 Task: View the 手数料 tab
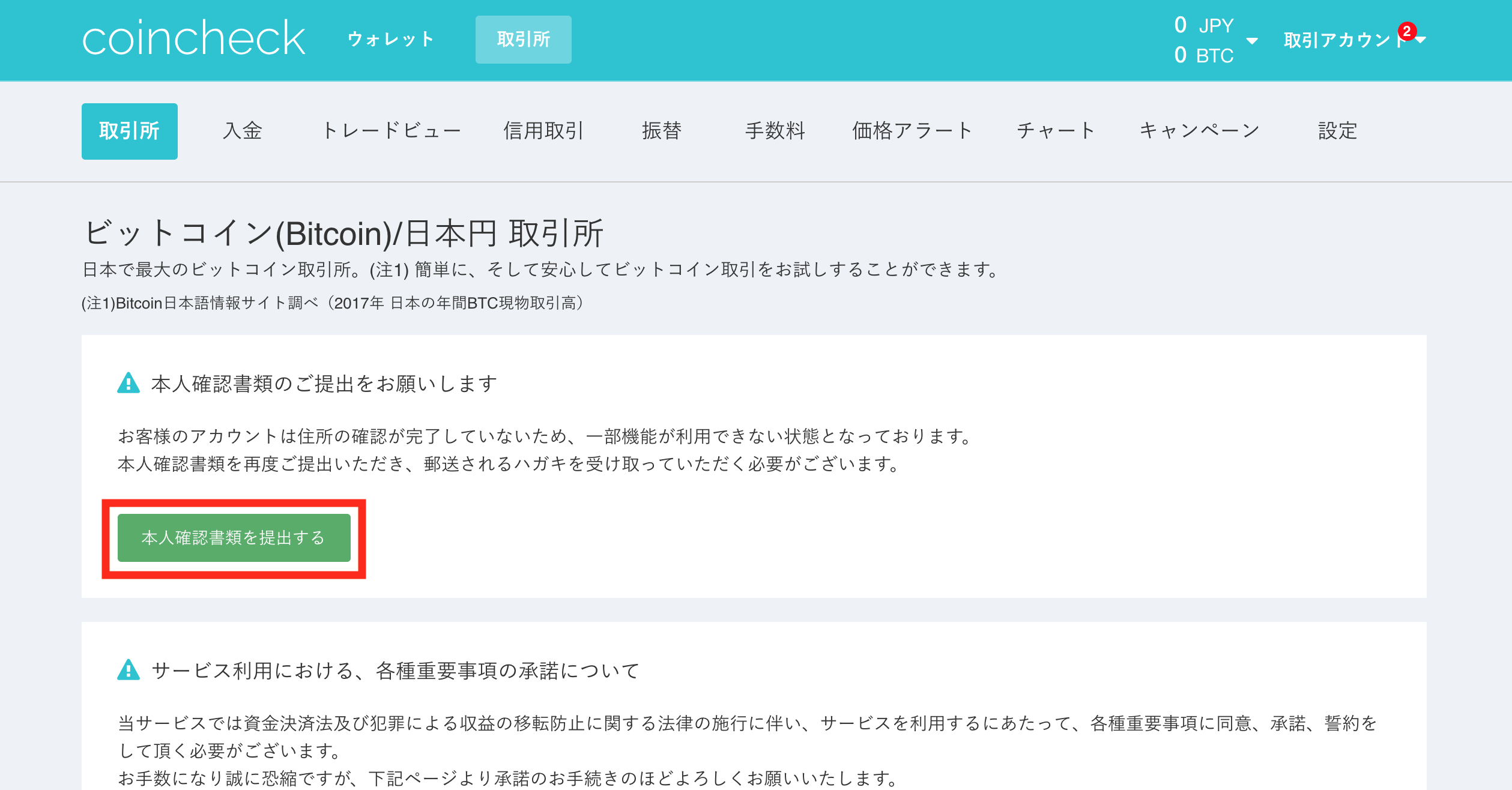point(775,130)
